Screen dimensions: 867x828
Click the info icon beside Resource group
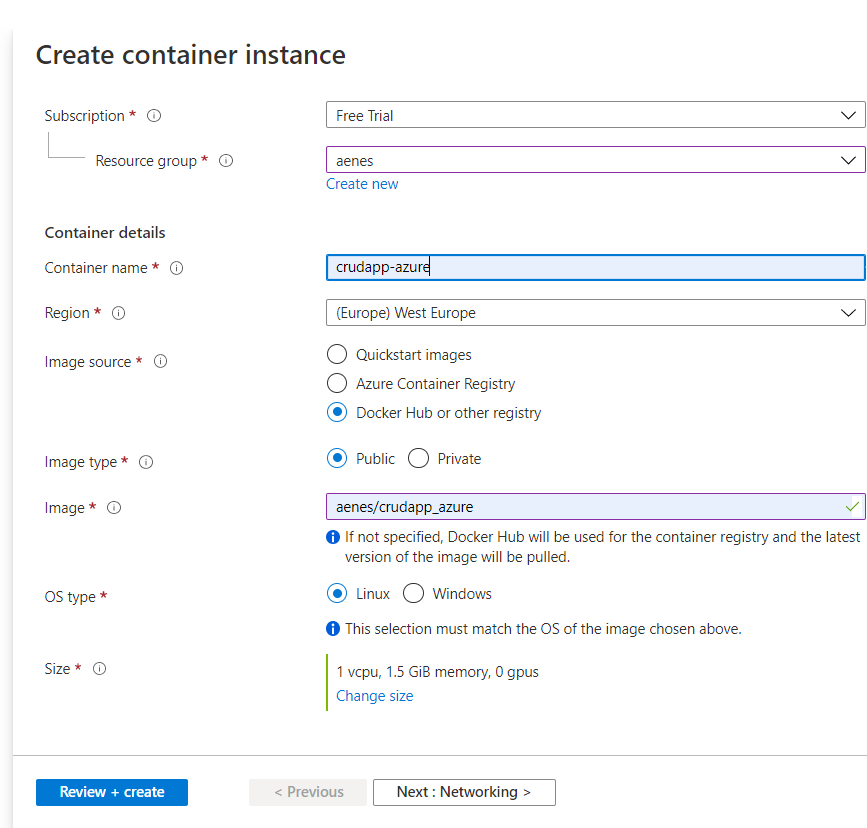coord(226,160)
